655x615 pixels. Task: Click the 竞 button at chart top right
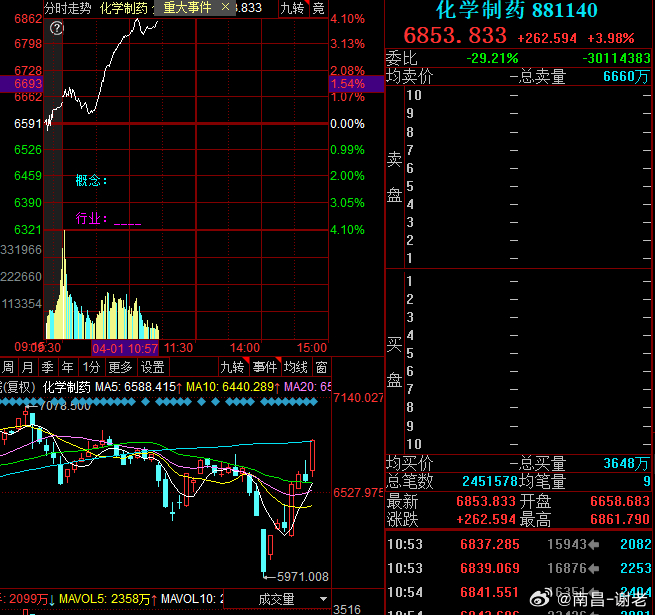coord(319,8)
